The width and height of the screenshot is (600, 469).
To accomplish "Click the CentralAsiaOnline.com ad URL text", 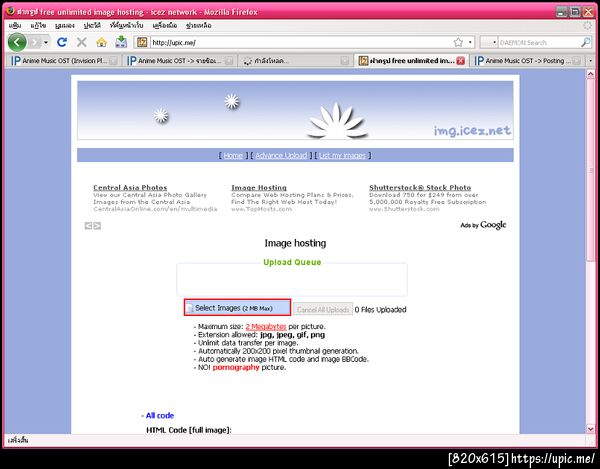I will point(155,209).
